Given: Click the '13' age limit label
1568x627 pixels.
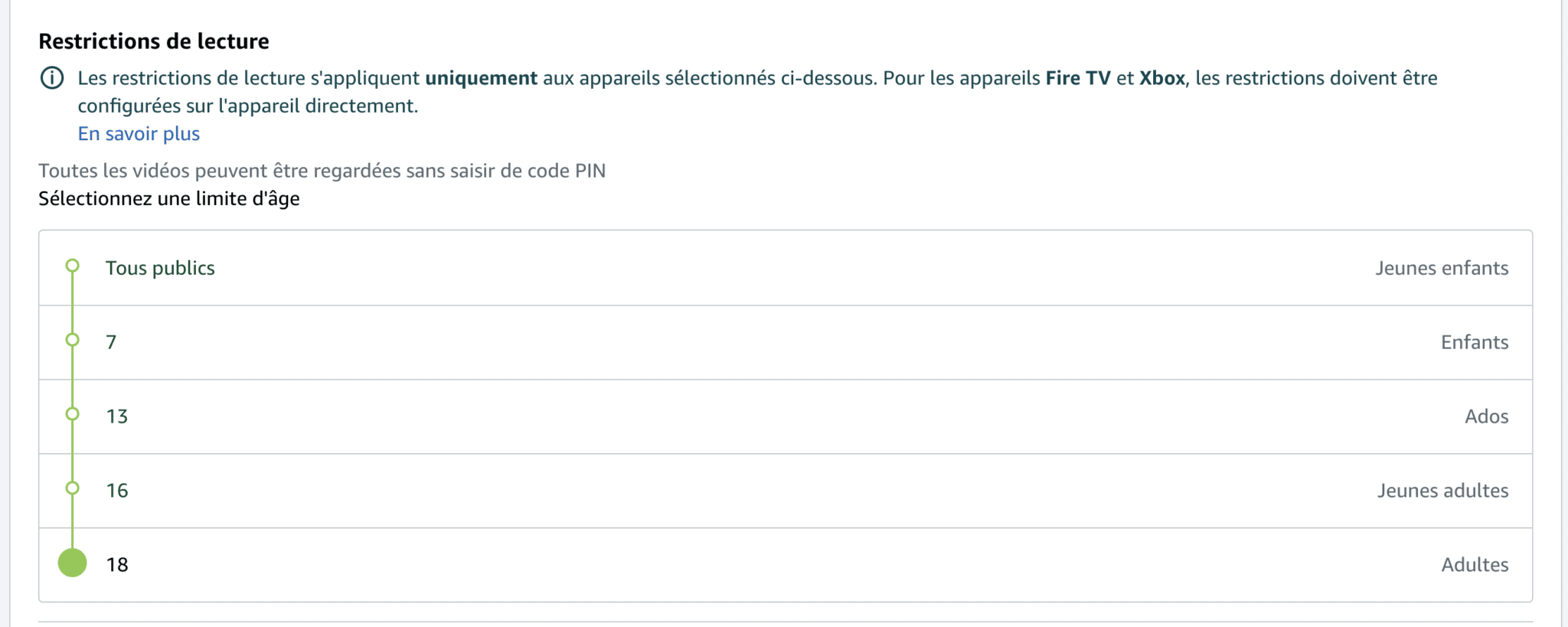Looking at the screenshot, I should click(x=116, y=416).
